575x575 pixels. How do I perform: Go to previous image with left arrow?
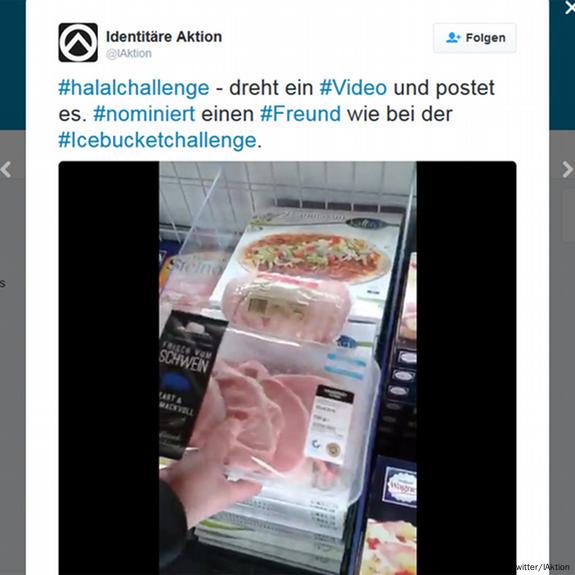pyautogui.click(x=6, y=170)
